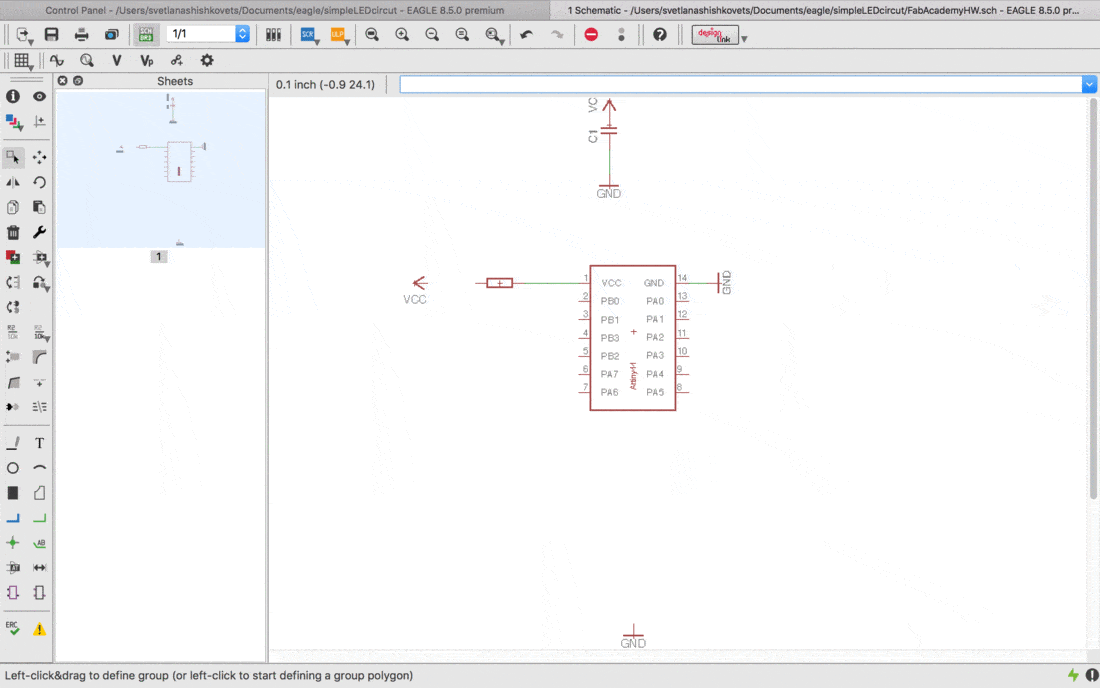Expand the design link dropdown arrow
Screen dimensions: 1100x688
(x=744, y=39)
